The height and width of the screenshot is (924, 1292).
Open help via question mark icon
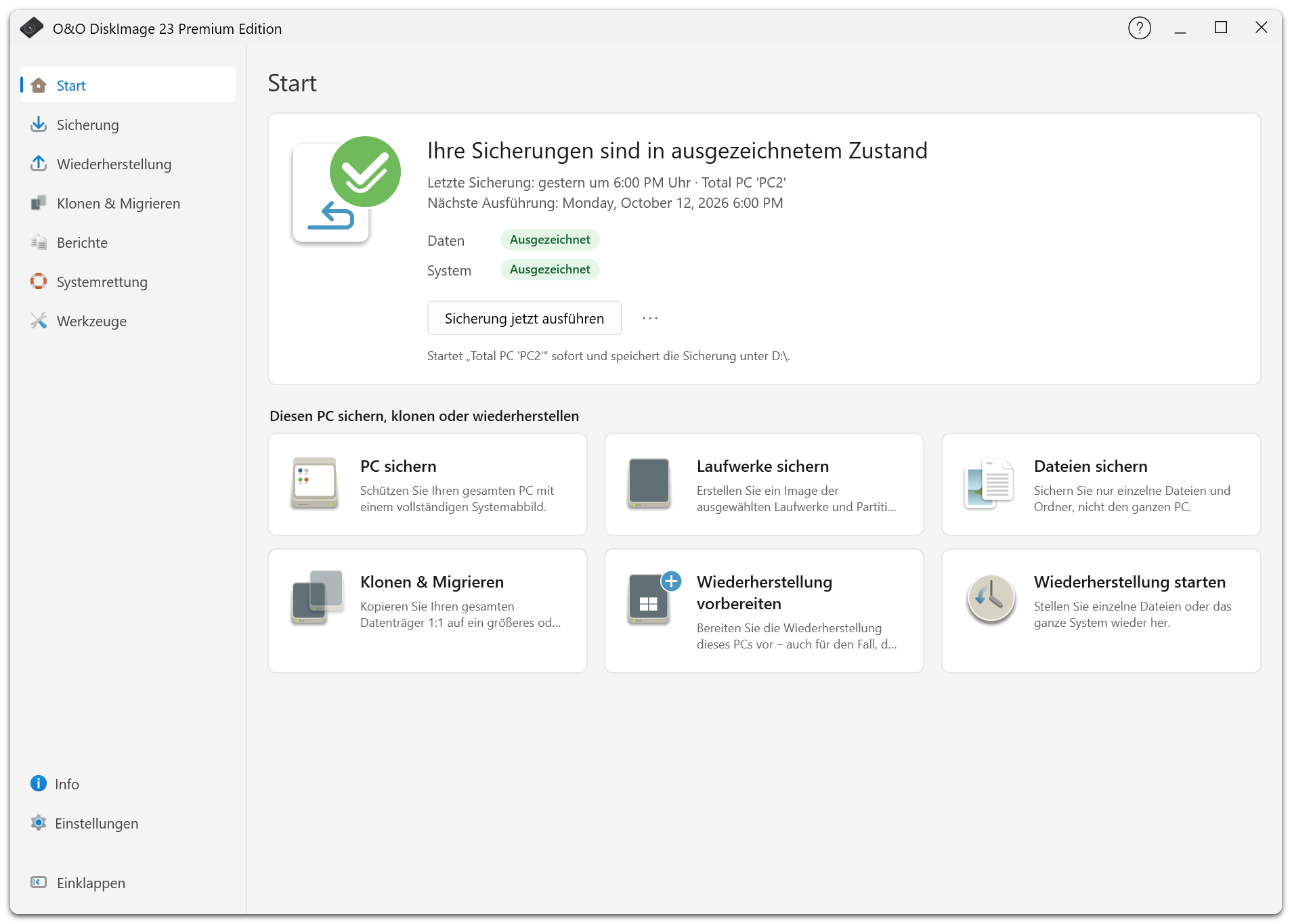[1140, 28]
